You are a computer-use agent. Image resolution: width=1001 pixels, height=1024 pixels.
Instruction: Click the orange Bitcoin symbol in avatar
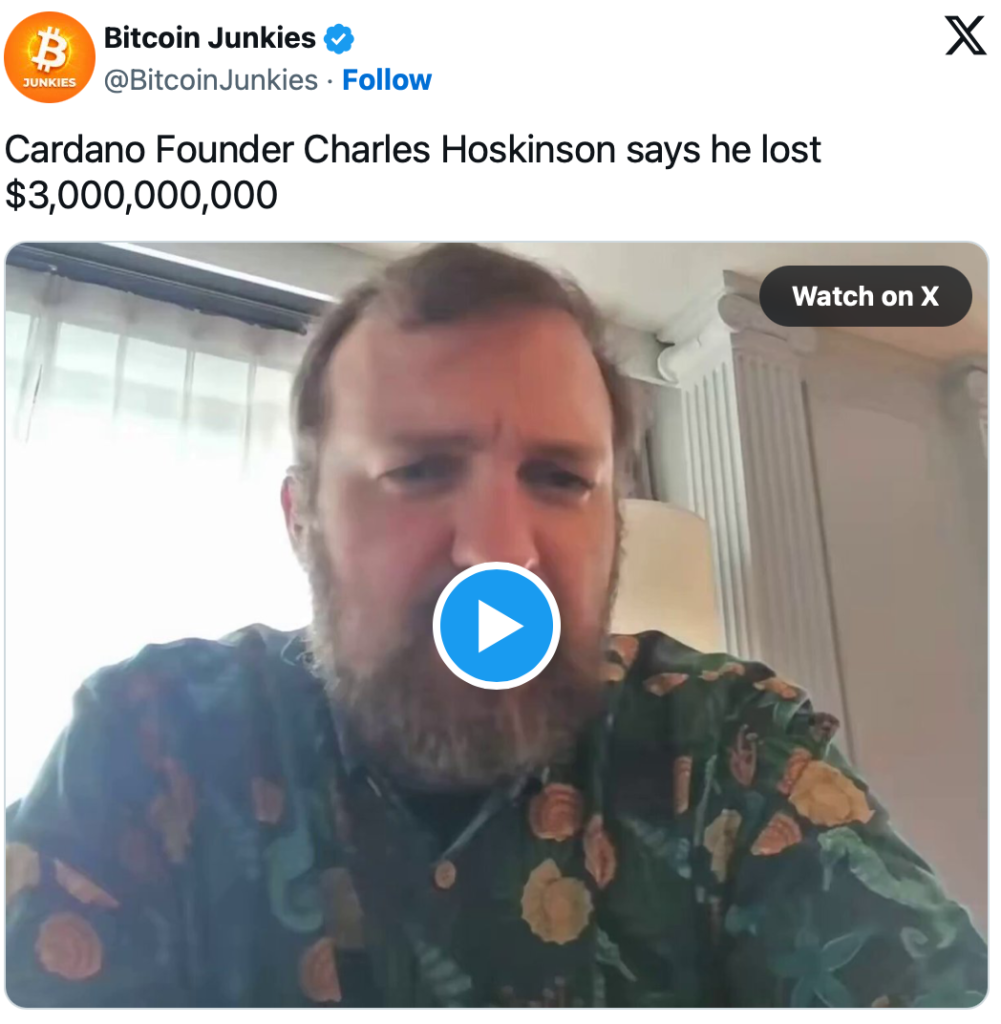click(x=50, y=49)
